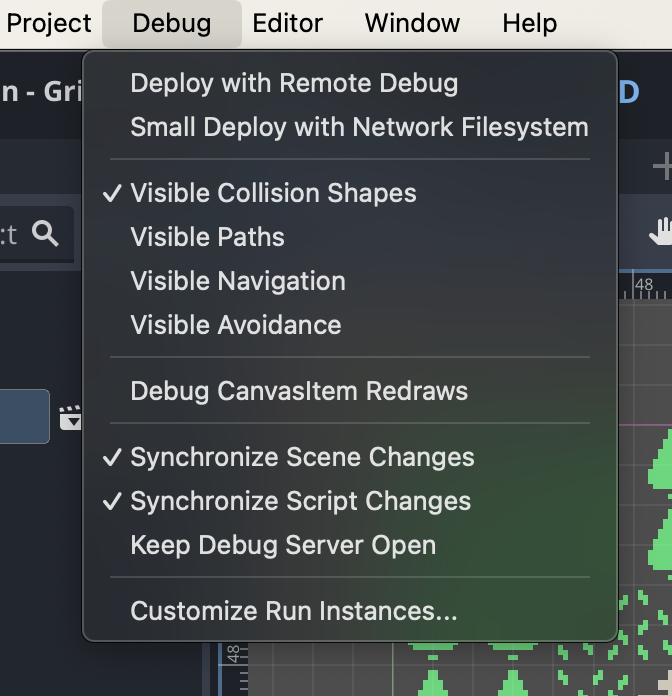Disable Visible Collision Shapes option

coord(273,193)
